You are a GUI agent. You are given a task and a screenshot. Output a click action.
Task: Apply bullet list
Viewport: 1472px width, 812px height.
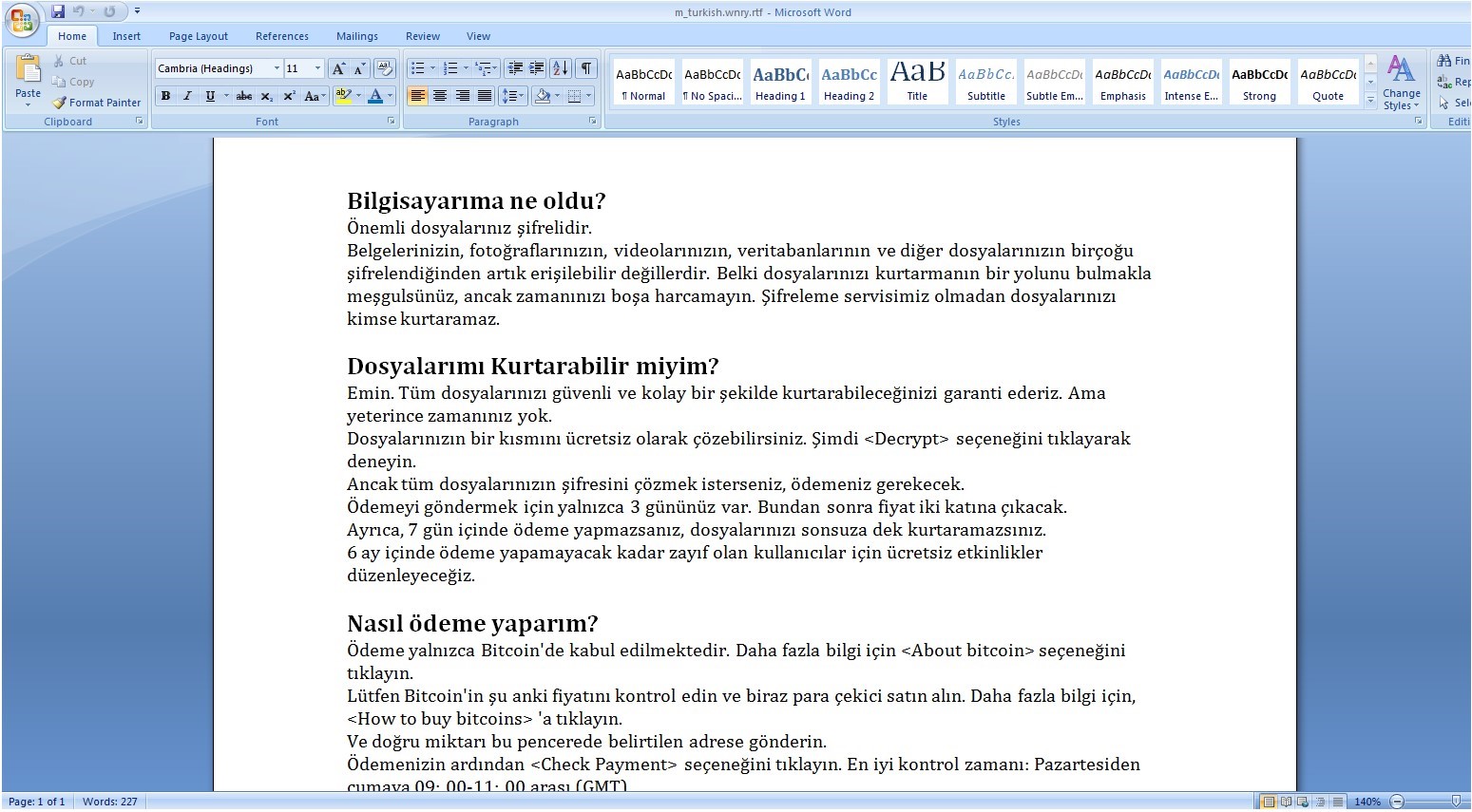(x=417, y=68)
